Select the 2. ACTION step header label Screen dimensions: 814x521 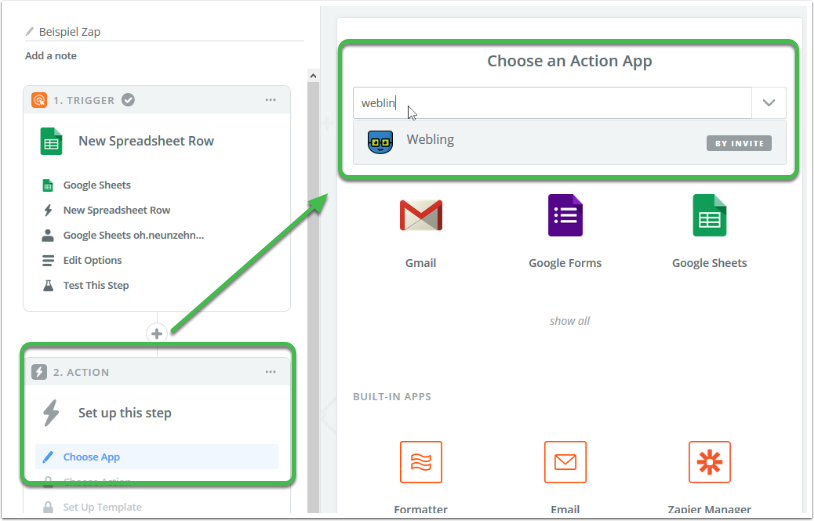click(81, 372)
